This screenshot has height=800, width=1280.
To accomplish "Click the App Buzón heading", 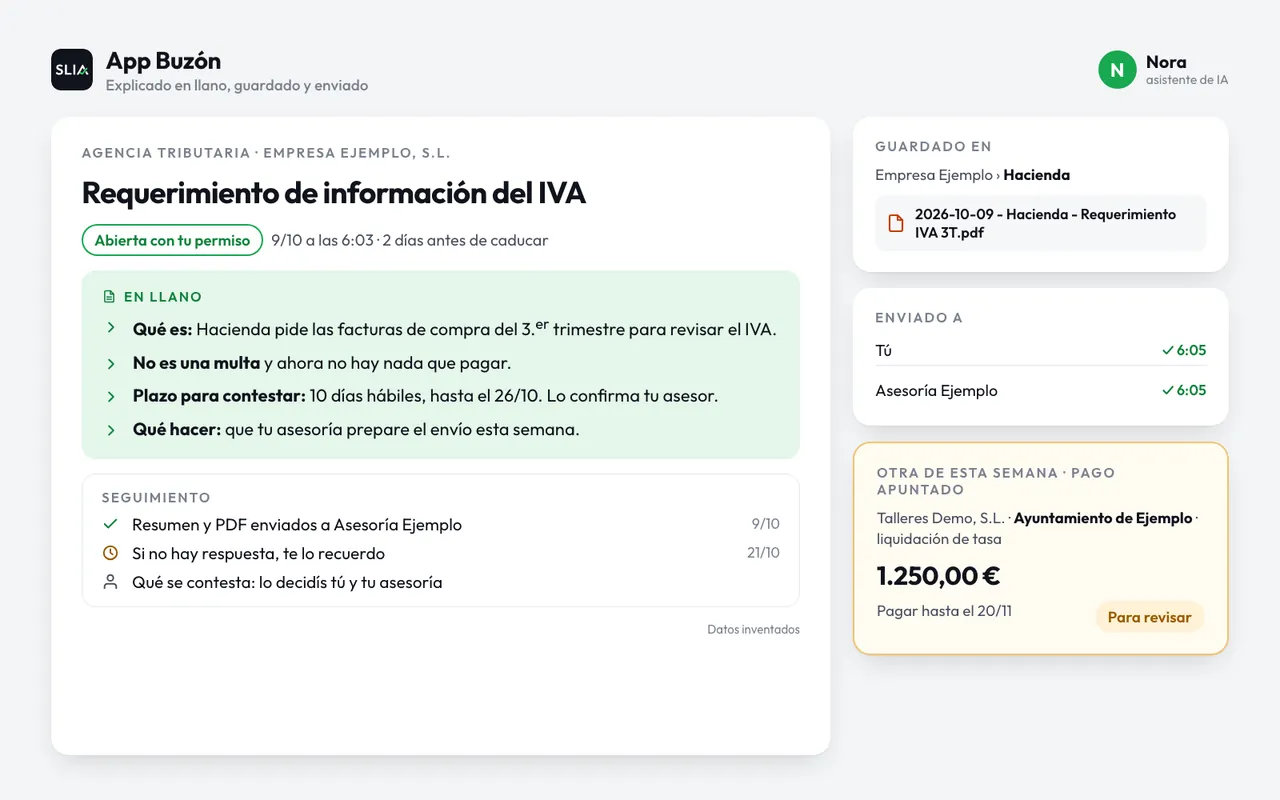I will (163, 61).
